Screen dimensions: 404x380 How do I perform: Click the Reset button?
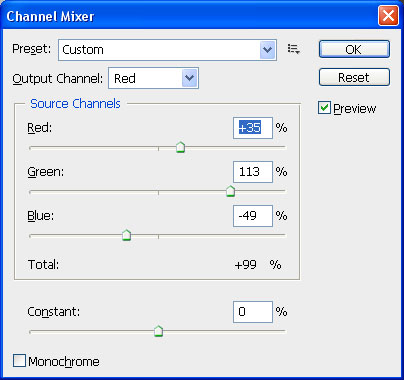pyautogui.click(x=354, y=77)
